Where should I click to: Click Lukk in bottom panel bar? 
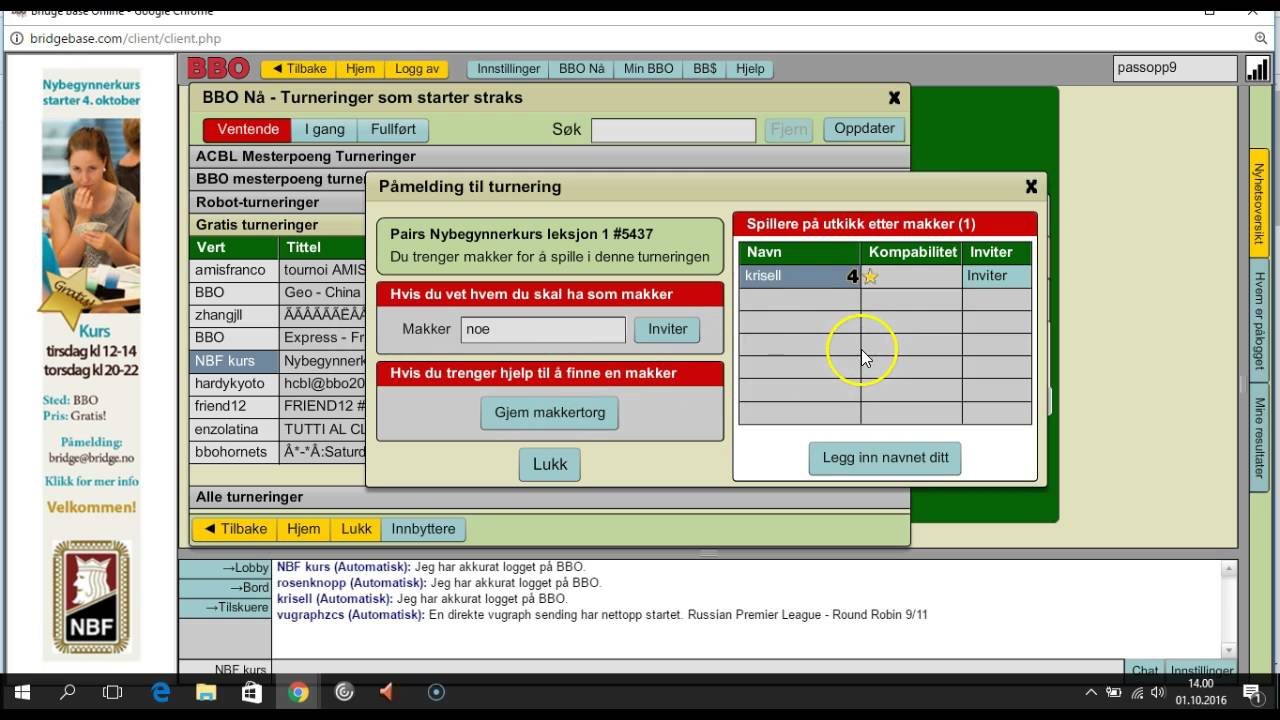coord(356,529)
